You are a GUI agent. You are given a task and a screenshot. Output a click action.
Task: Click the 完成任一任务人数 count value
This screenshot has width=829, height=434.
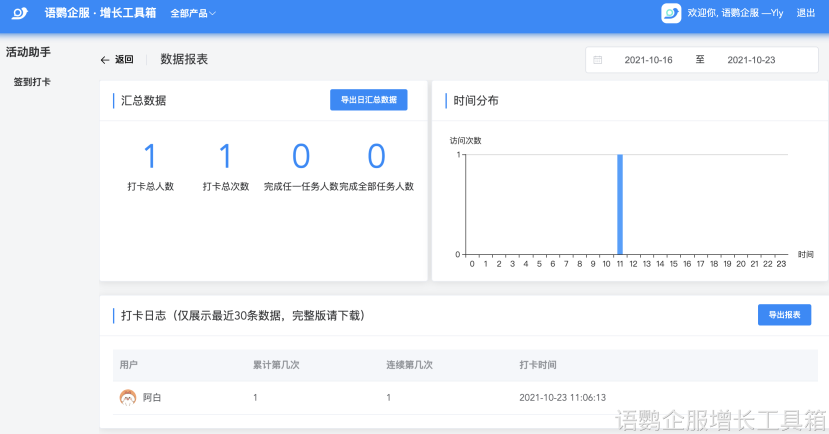301,156
